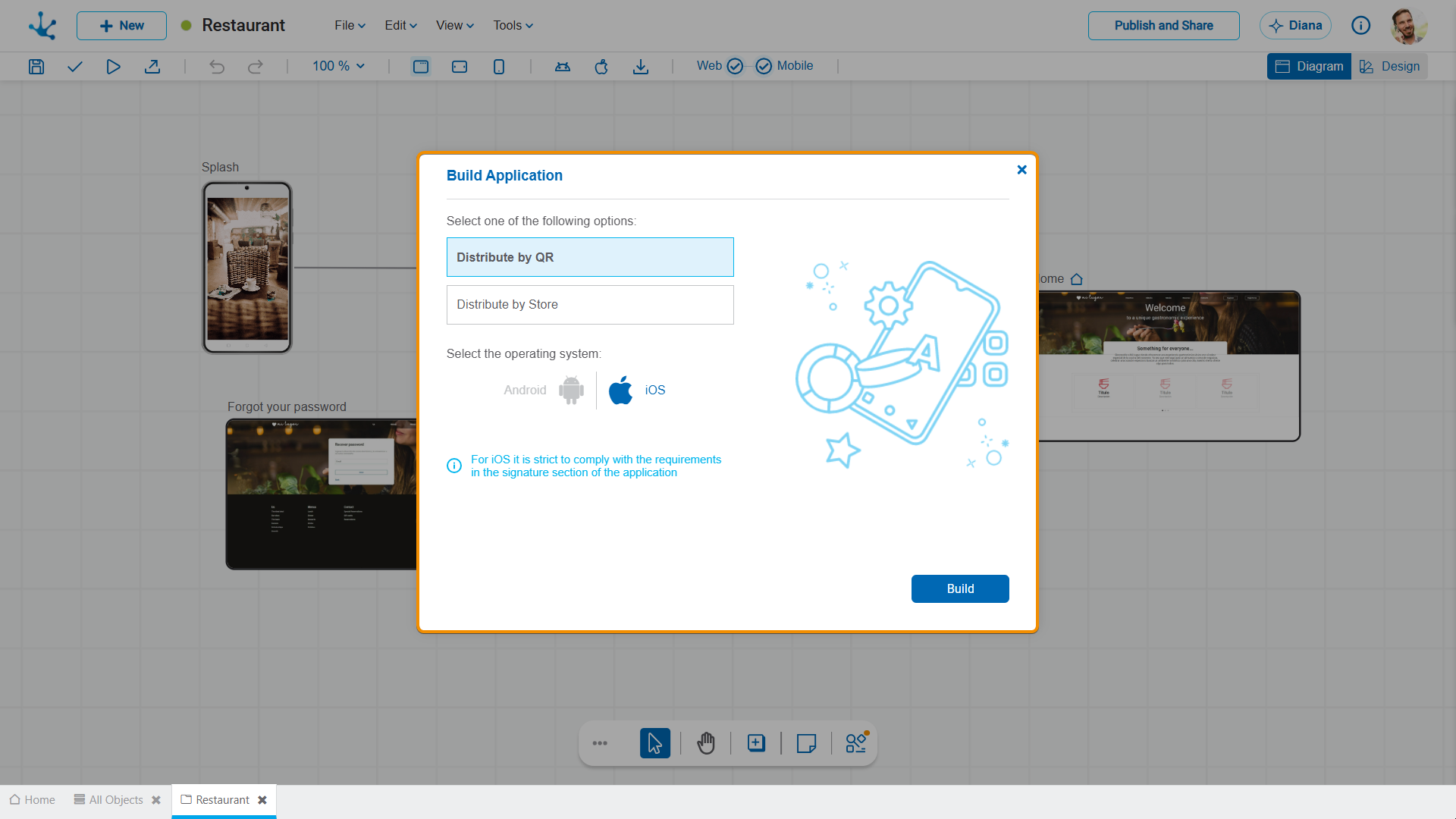
Task: Open the Diana assistant button
Action: [1295, 26]
